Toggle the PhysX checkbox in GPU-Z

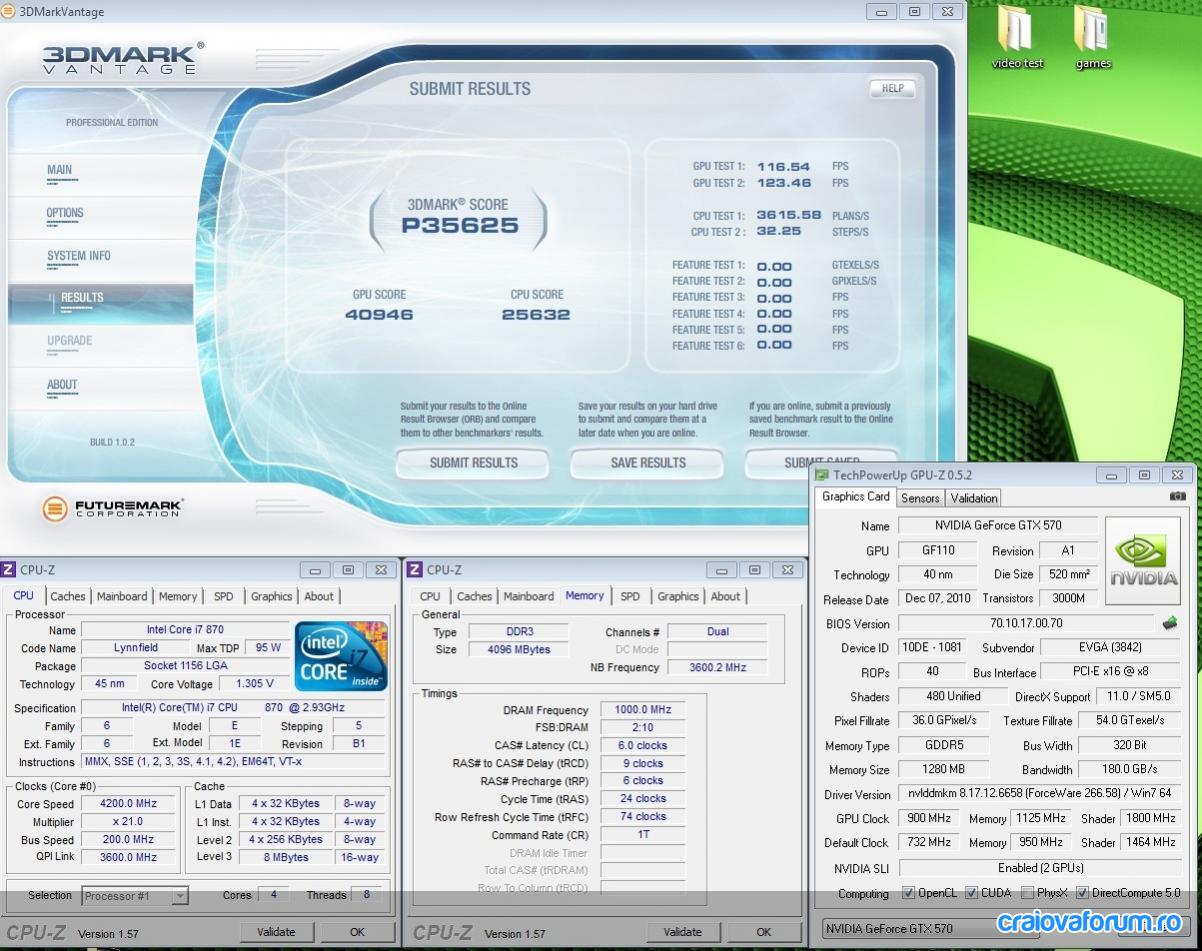1027,893
